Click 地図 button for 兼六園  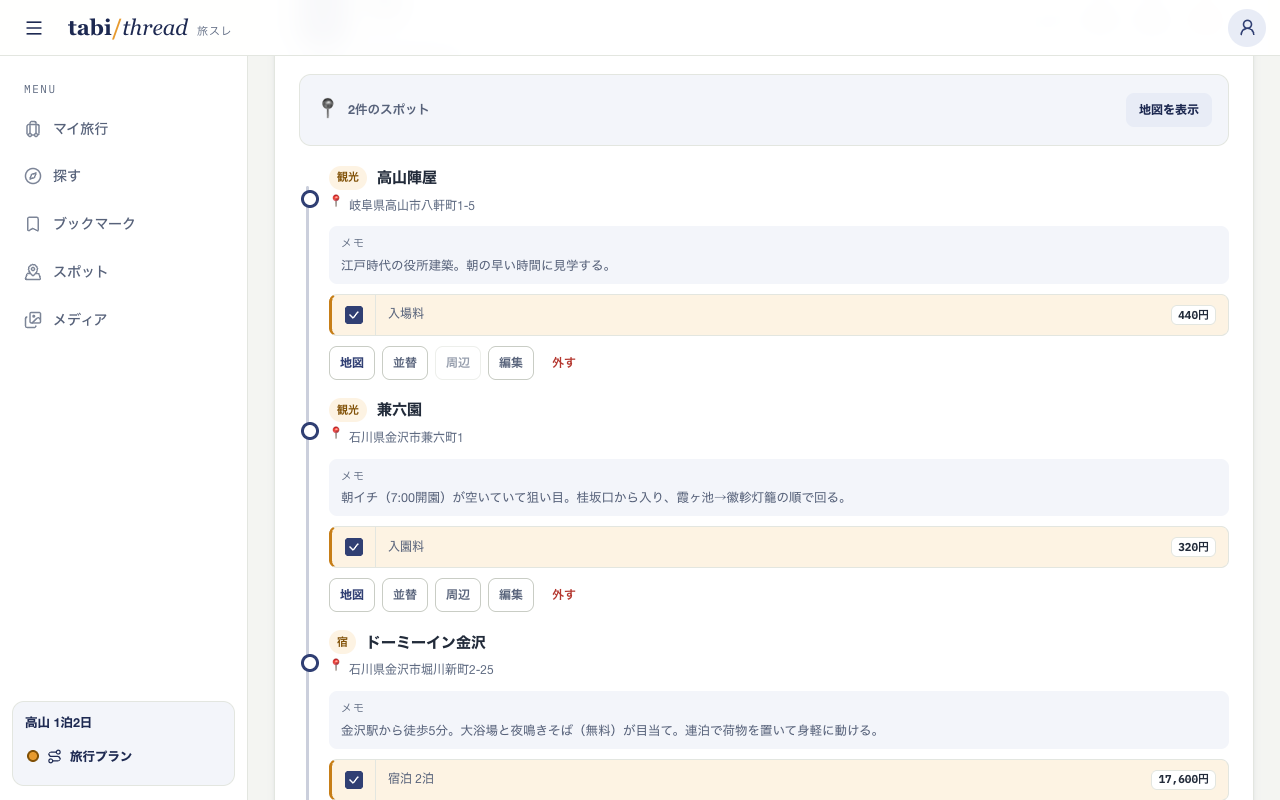(352, 595)
